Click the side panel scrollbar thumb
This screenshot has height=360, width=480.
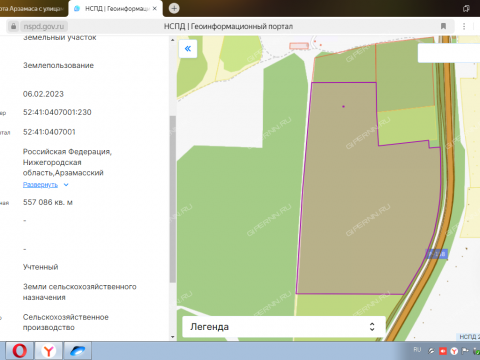pos(172,199)
